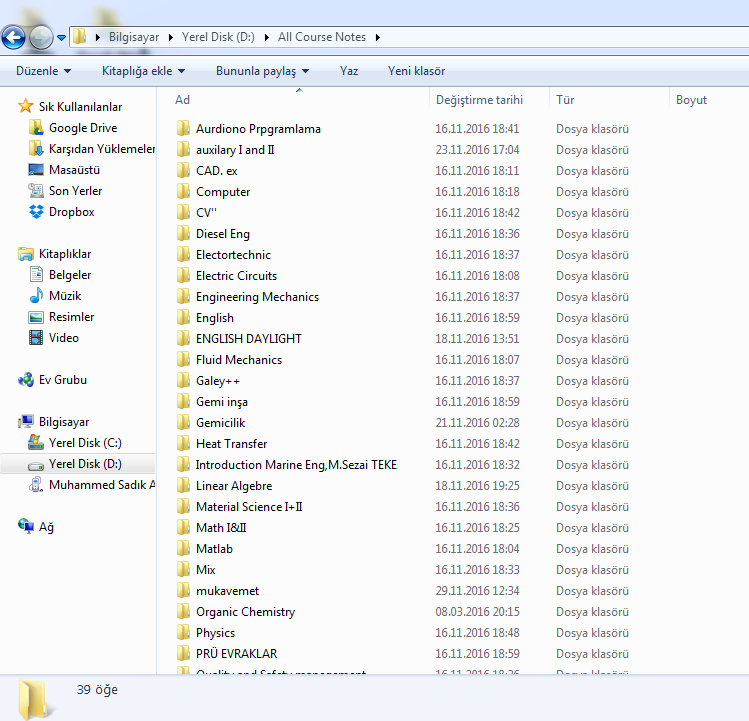Click the Yerel Disk (C:) drive icon
Viewport: 749px width, 721px height.
(37, 443)
